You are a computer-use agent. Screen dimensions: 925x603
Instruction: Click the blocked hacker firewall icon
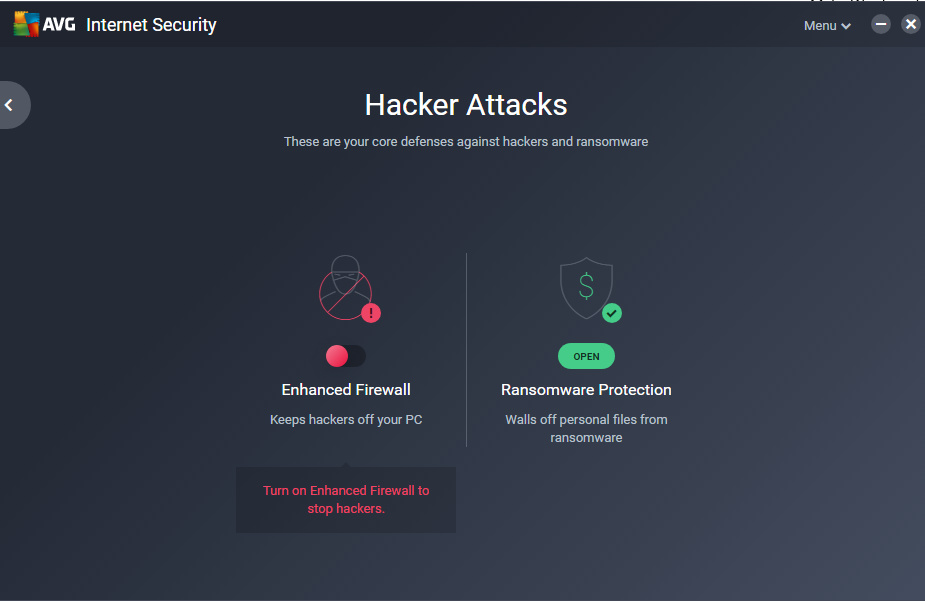tap(346, 287)
